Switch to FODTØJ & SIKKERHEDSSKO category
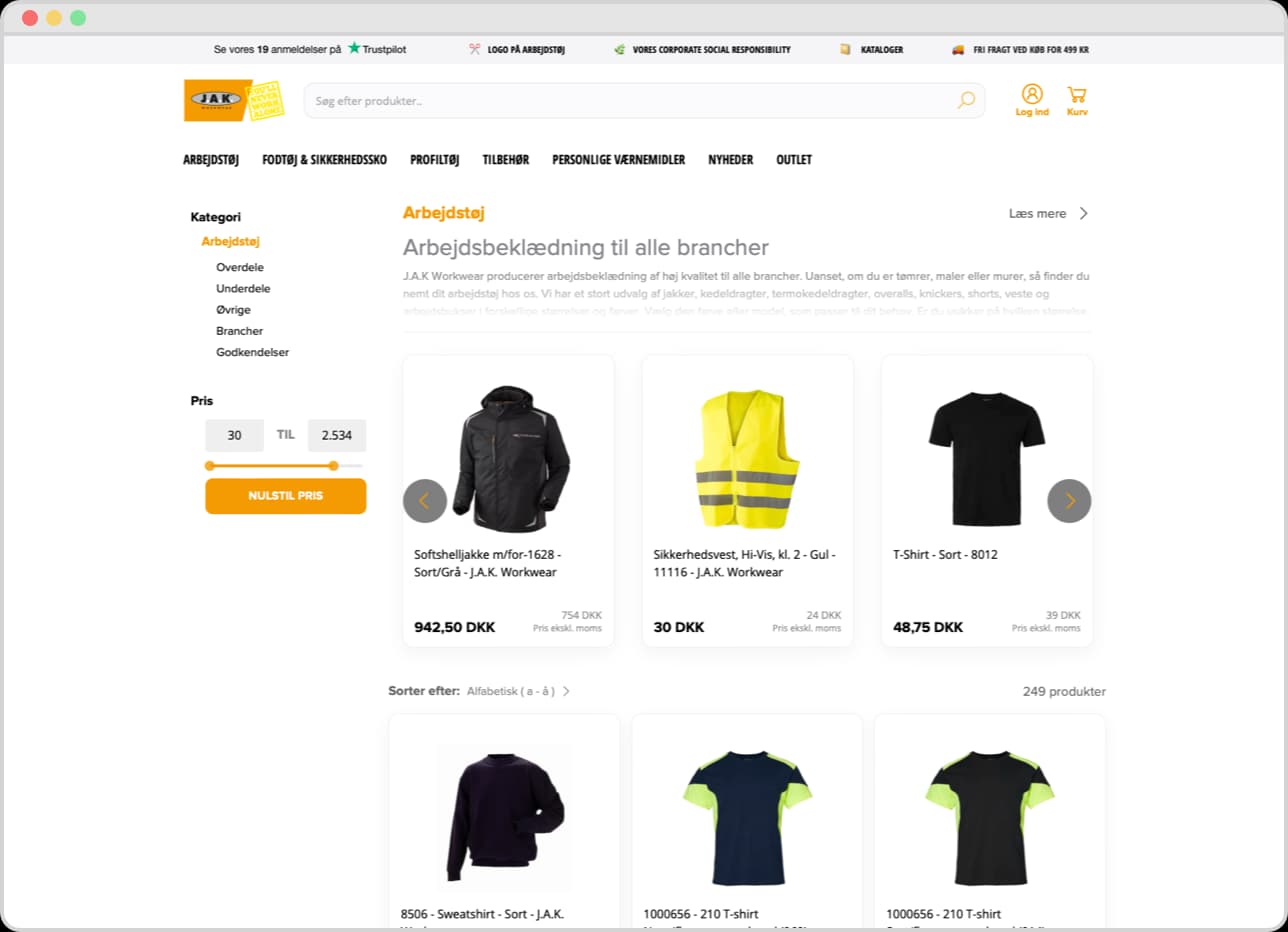The width and height of the screenshot is (1288, 932). coord(324,159)
